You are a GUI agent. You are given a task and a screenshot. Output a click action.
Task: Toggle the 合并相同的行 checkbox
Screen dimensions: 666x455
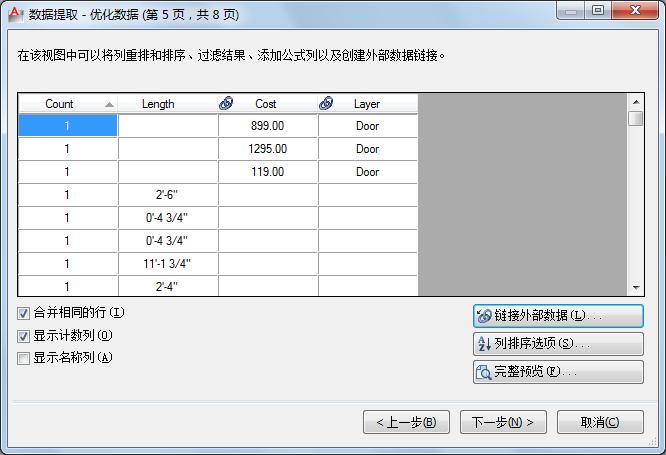pyautogui.click(x=23, y=314)
